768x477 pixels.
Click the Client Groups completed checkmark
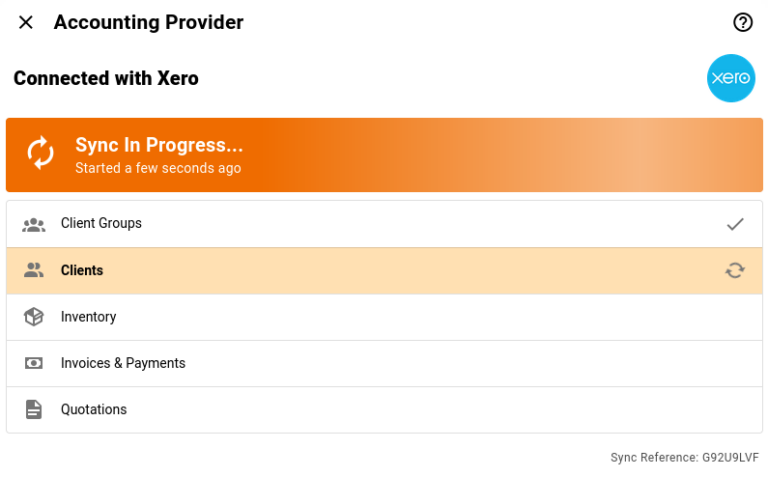coord(735,224)
